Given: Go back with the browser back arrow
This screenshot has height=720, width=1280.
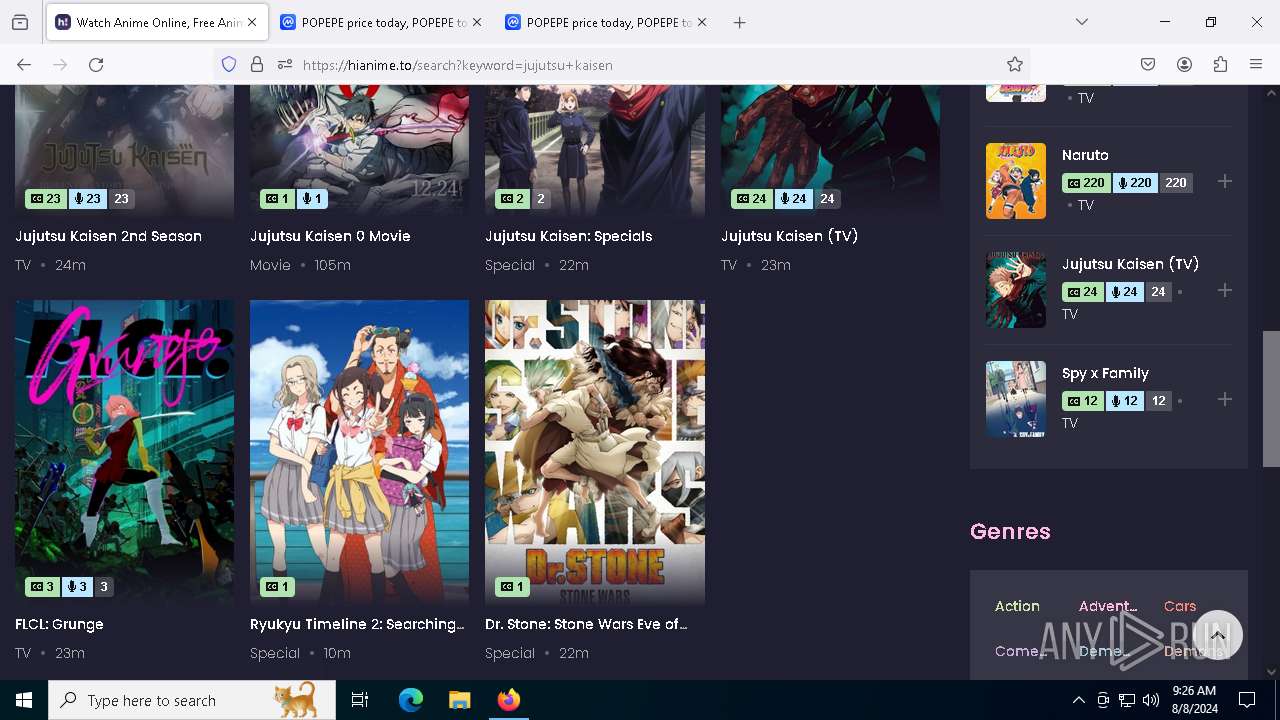Looking at the screenshot, I should 24,65.
